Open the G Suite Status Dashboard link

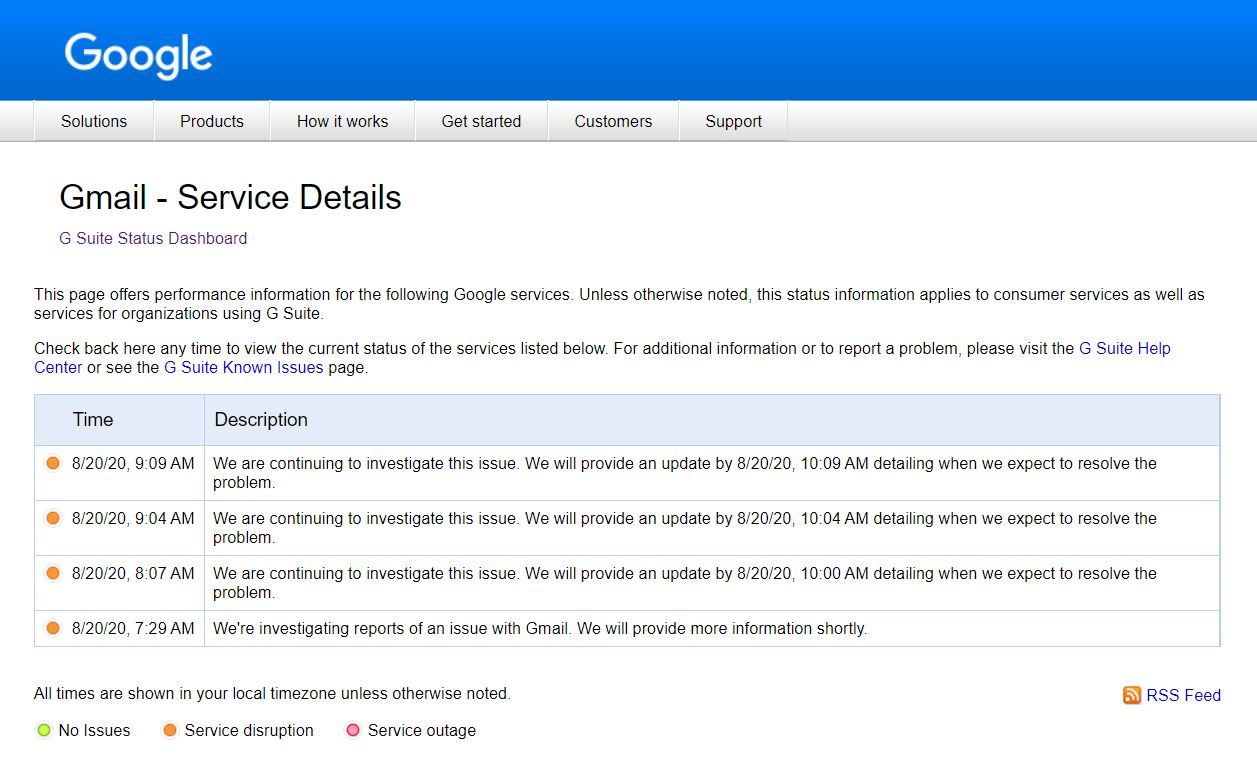pyautogui.click(x=152, y=238)
